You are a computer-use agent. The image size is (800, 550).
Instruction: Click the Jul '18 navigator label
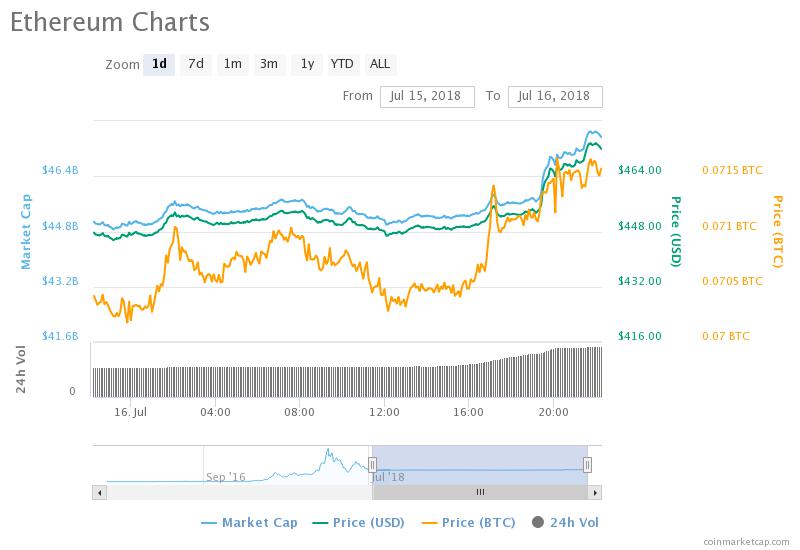(x=388, y=477)
